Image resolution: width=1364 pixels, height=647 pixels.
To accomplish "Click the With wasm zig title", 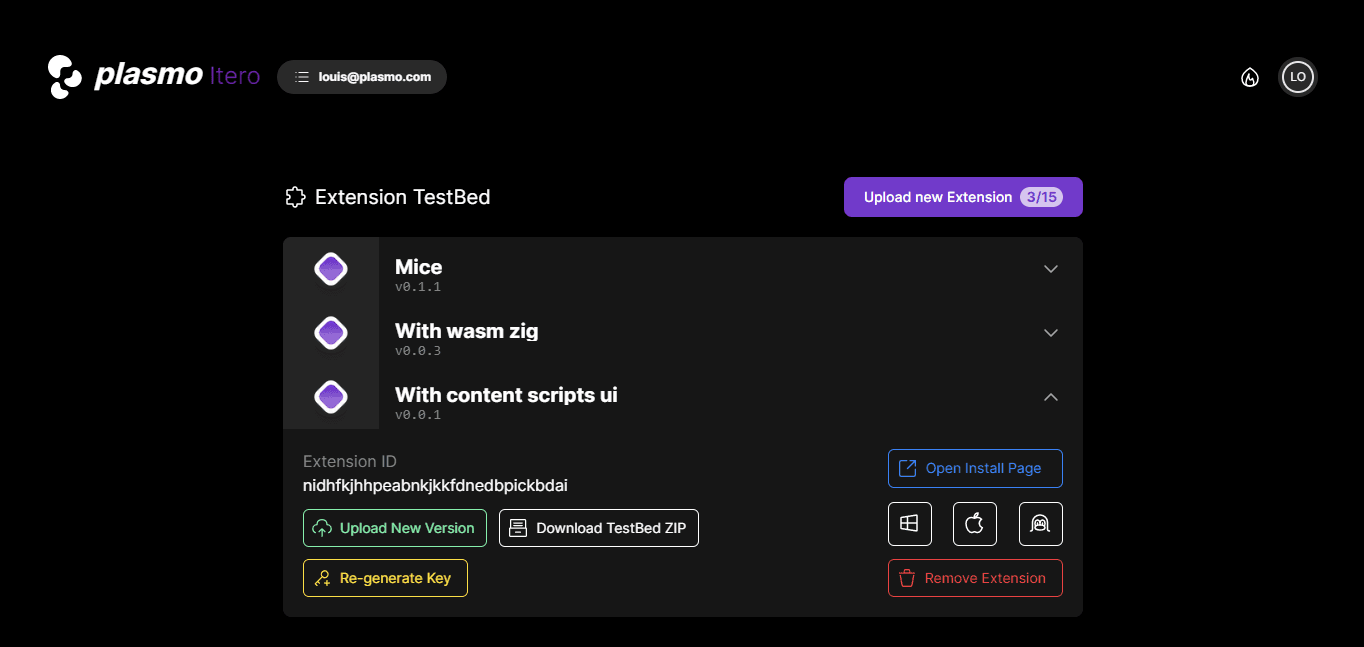I will (x=466, y=331).
